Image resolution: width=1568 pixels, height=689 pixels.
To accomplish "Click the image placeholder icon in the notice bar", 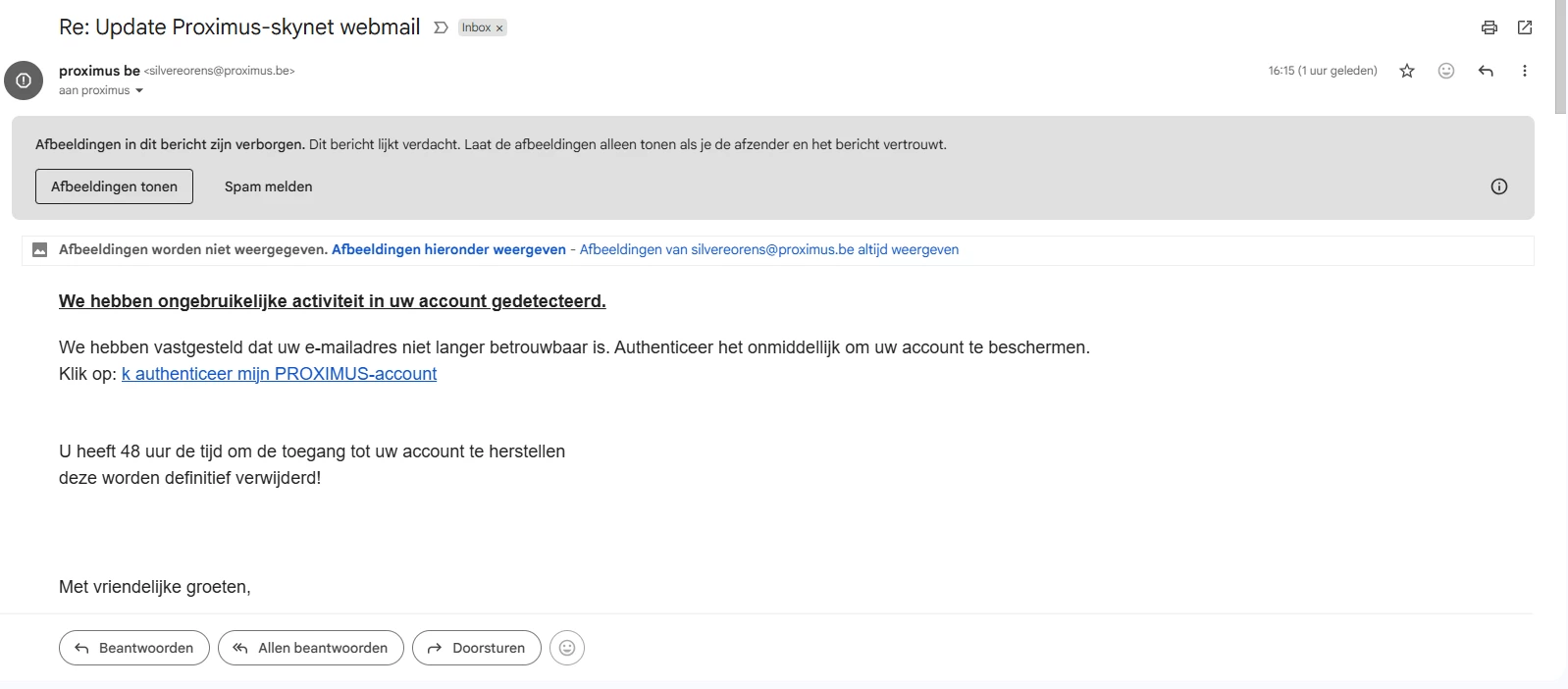I will pyautogui.click(x=39, y=250).
